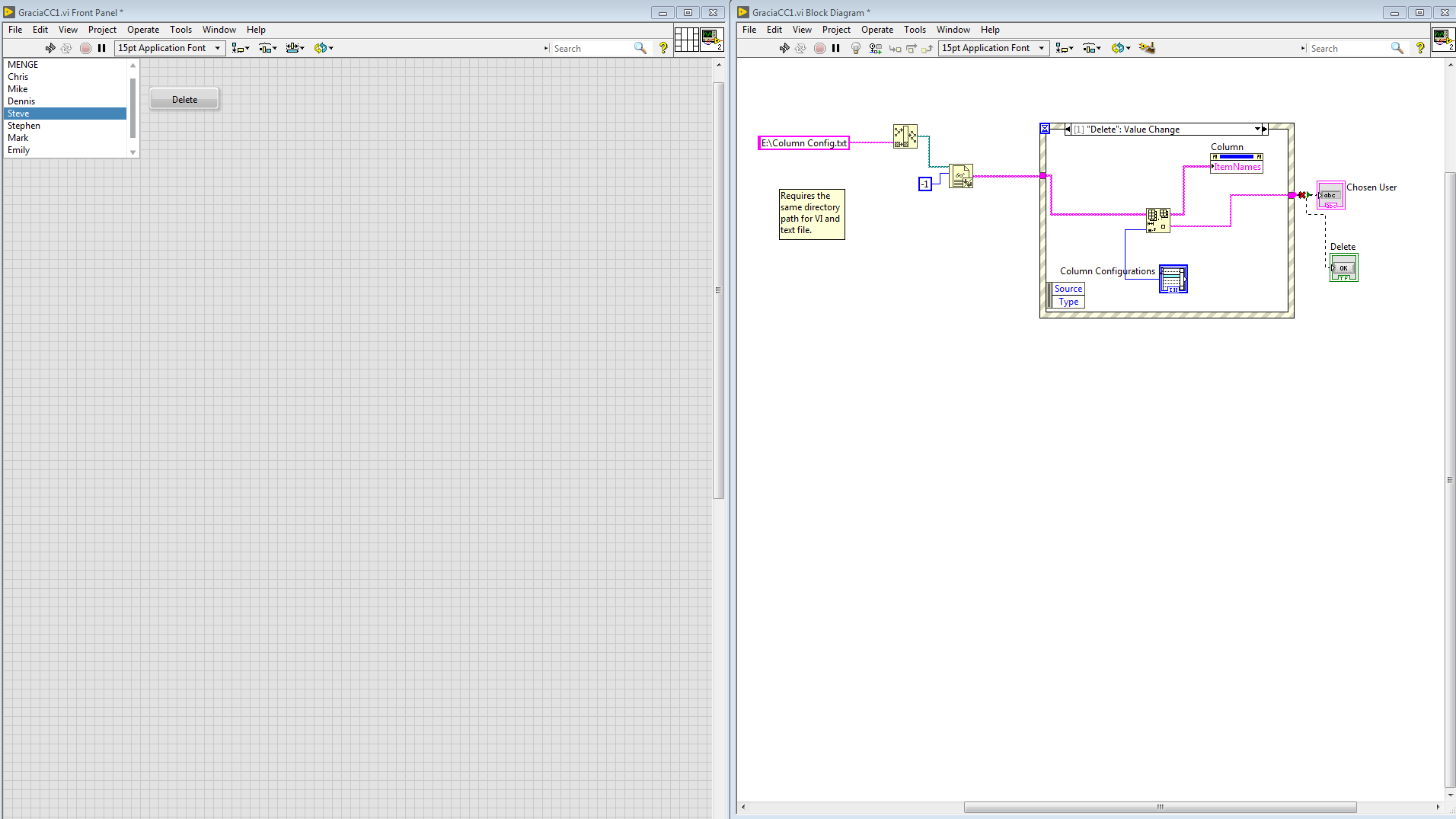Click Retain Wire Values in Block Diagram toolbar
The image size is (1456, 819).
[x=876, y=48]
